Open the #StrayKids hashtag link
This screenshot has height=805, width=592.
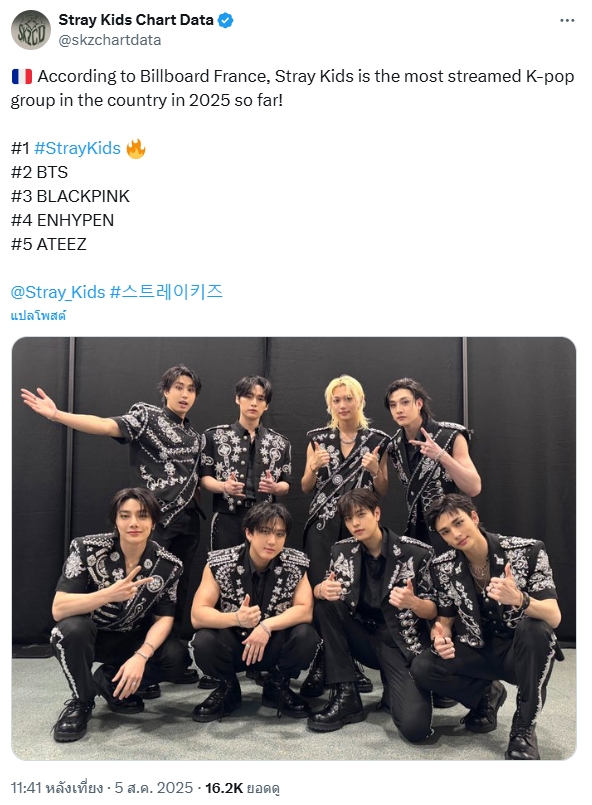[x=77, y=148]
